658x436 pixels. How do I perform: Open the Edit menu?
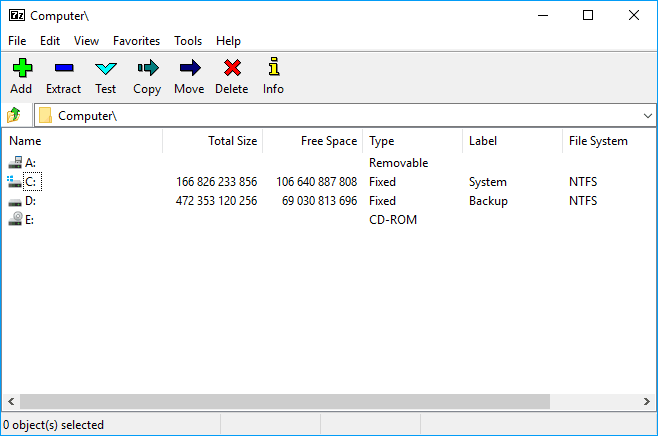pos(50,41)
